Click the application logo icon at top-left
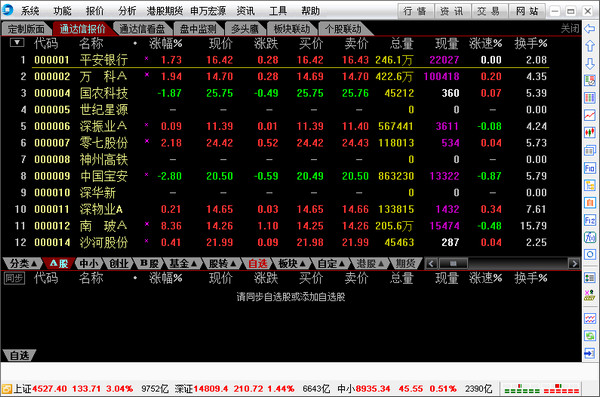 coord(7,10)
